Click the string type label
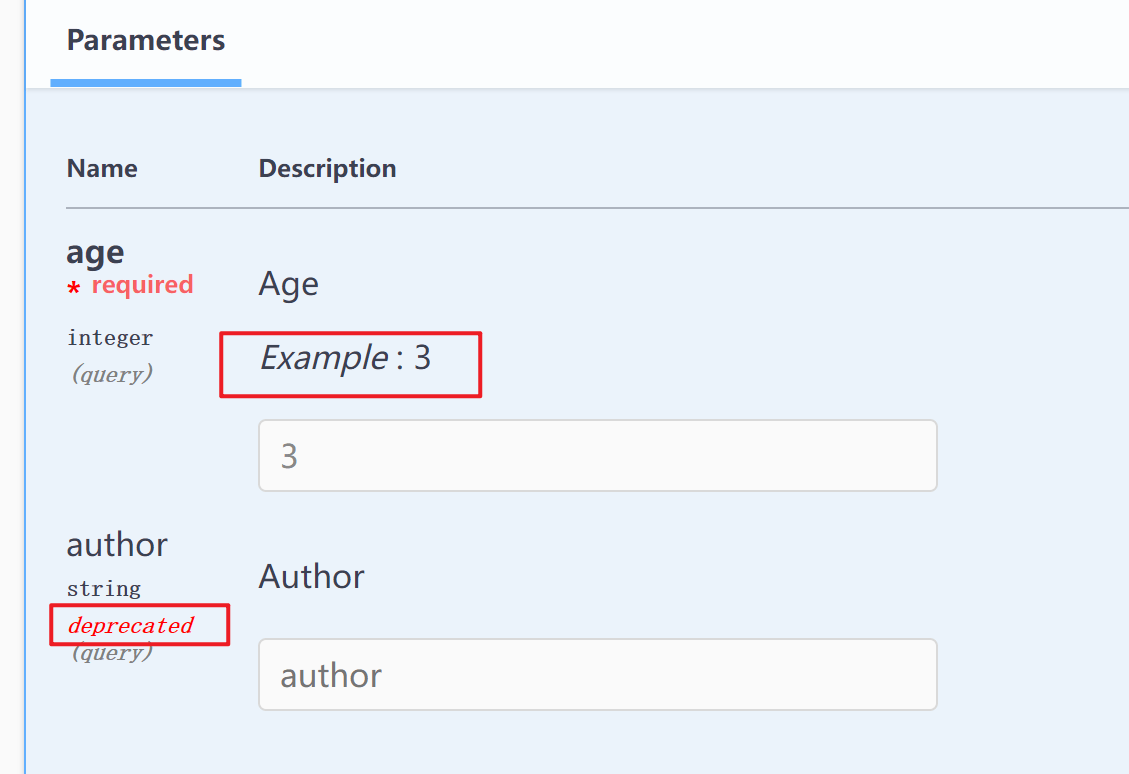 (x=104, y=589)
